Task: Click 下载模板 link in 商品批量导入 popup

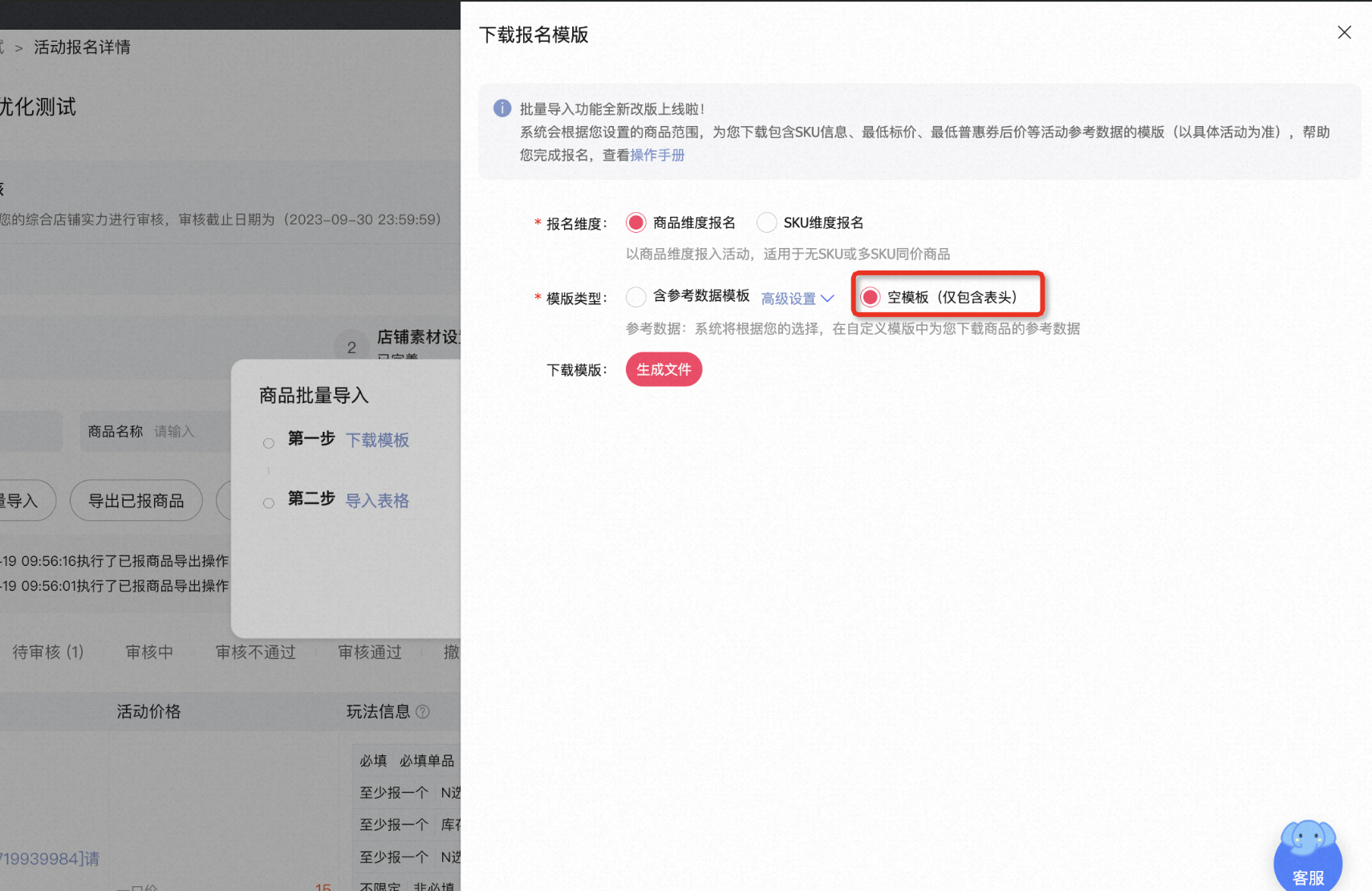Action: (x=377, y=440)
